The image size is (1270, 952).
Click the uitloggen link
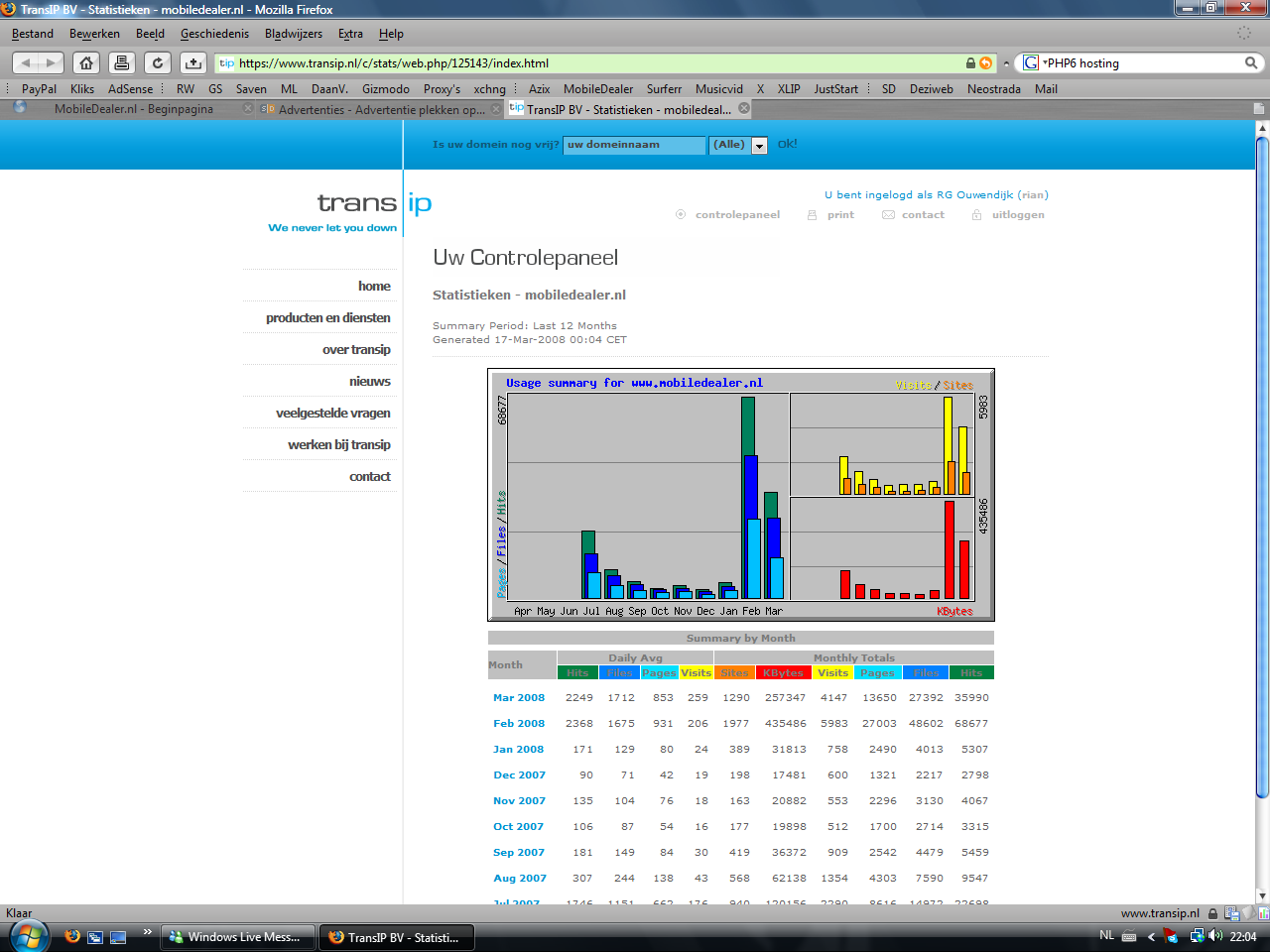pyautogui.click(x=1018, y=214)
